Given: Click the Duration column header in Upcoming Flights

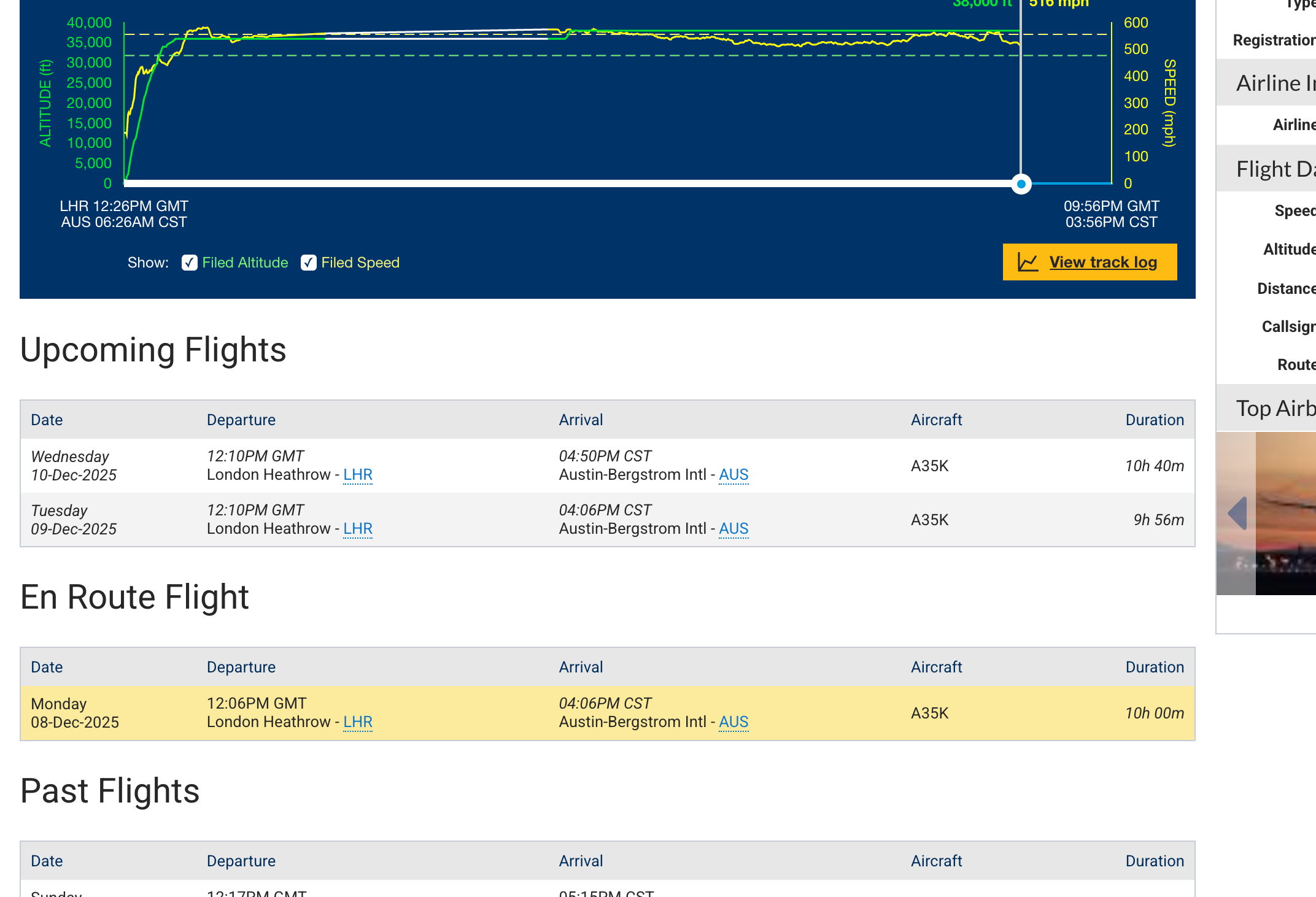Looking at the screenshot, I should [1154, 420].
